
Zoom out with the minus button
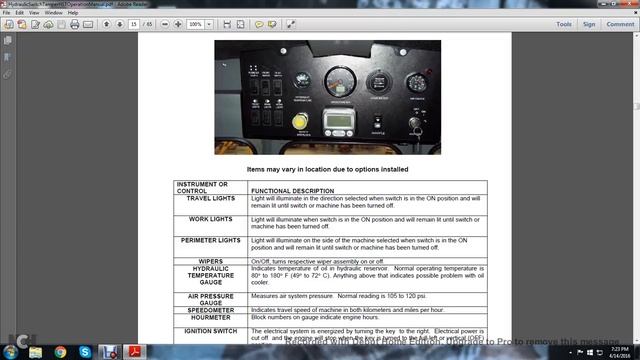tap(164, 24)
